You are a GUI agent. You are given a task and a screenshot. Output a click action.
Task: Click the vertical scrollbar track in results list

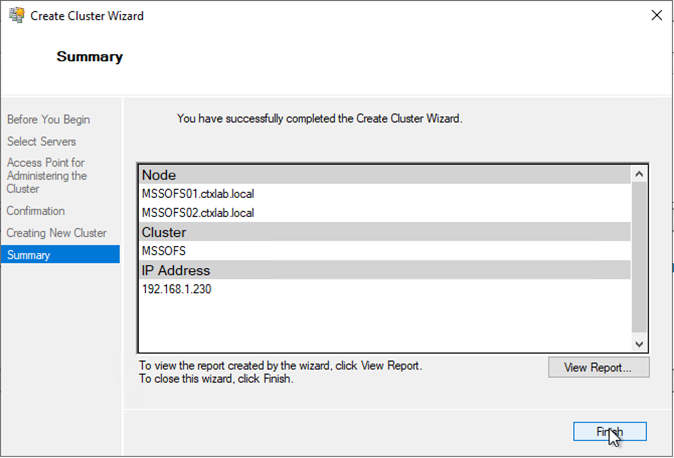tap(640, 260)
